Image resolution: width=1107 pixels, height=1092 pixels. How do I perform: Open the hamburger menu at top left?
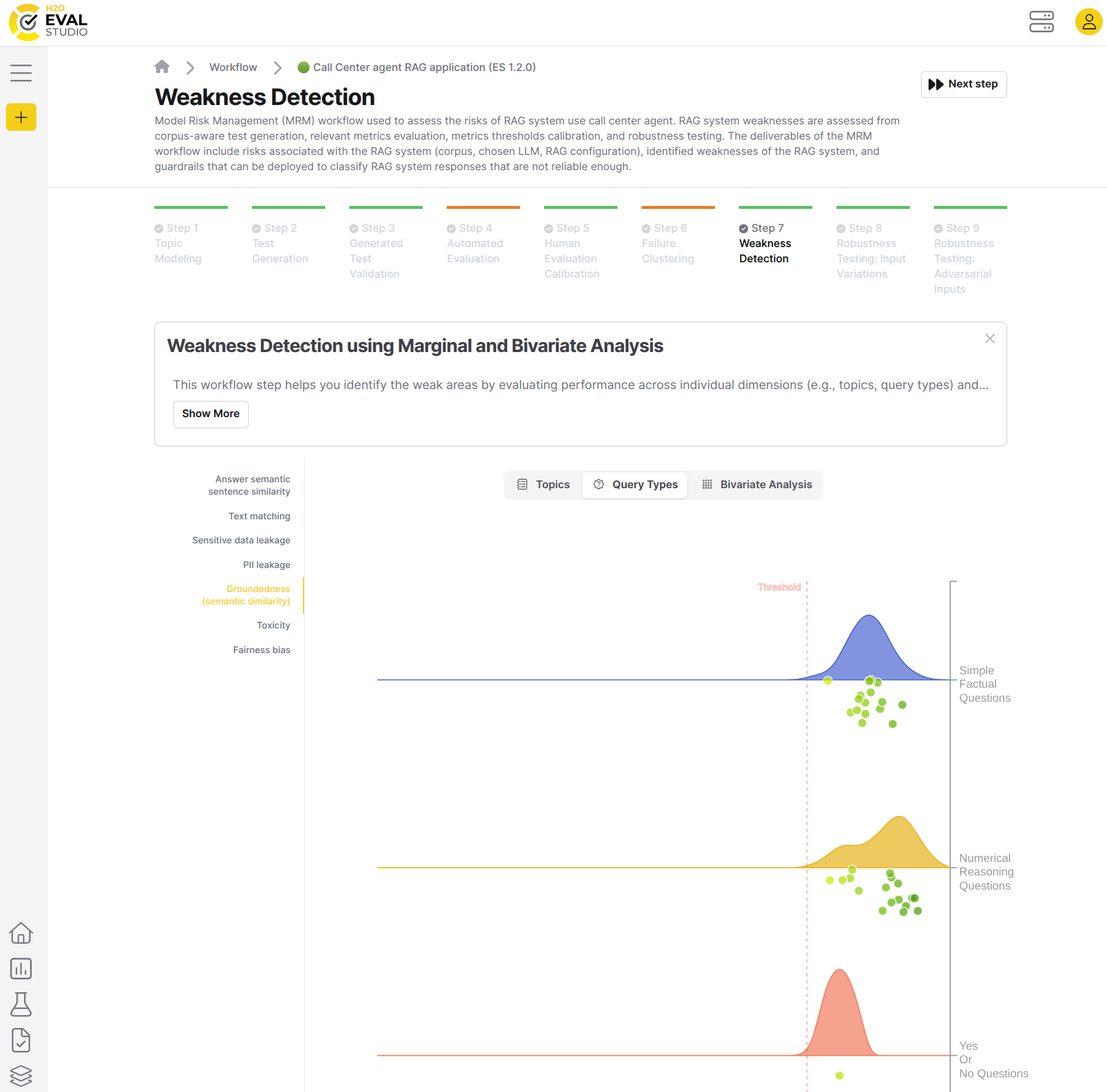[21, 72]
